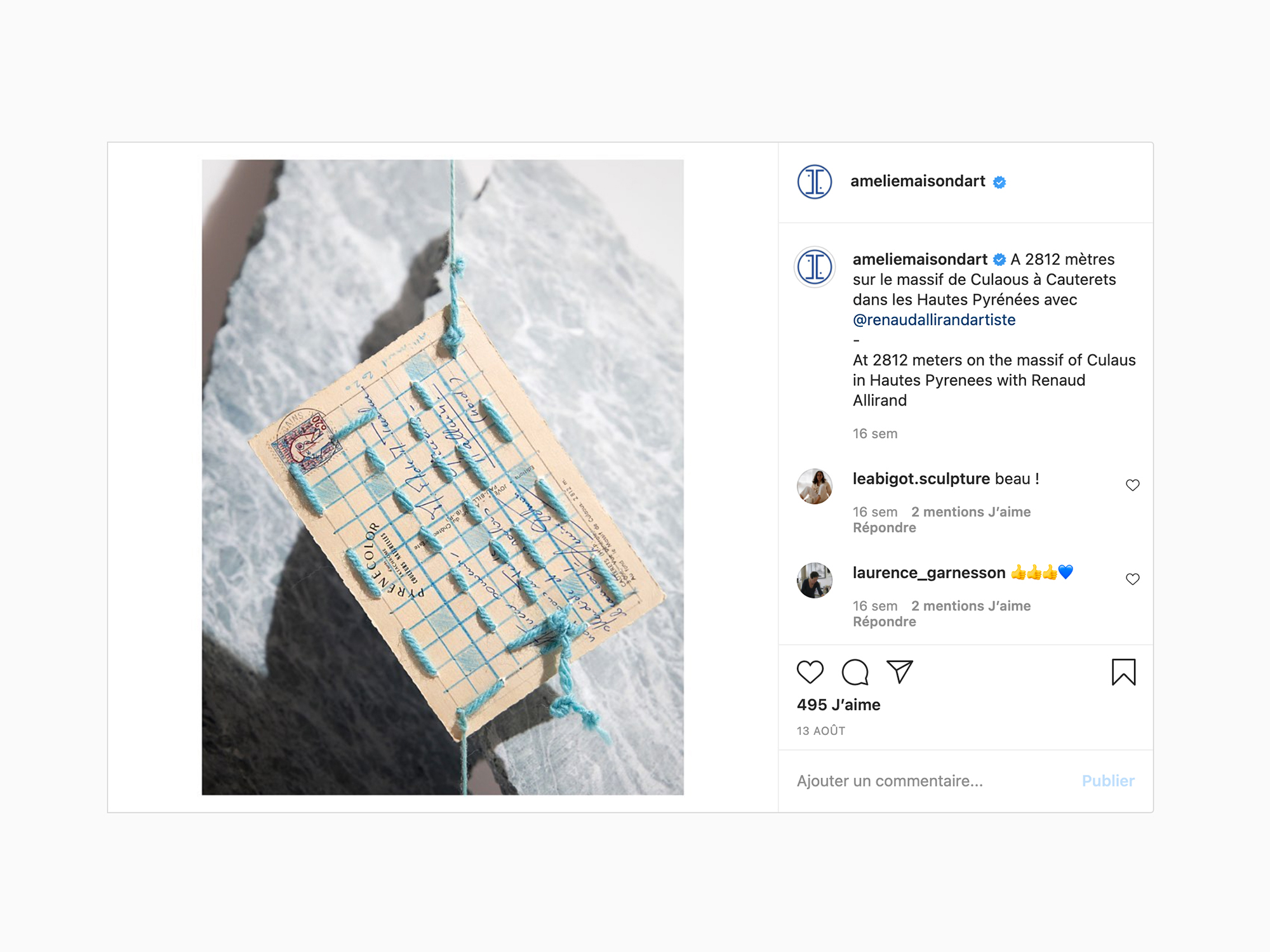Reply to laurence_garnesson's comment

884,622
